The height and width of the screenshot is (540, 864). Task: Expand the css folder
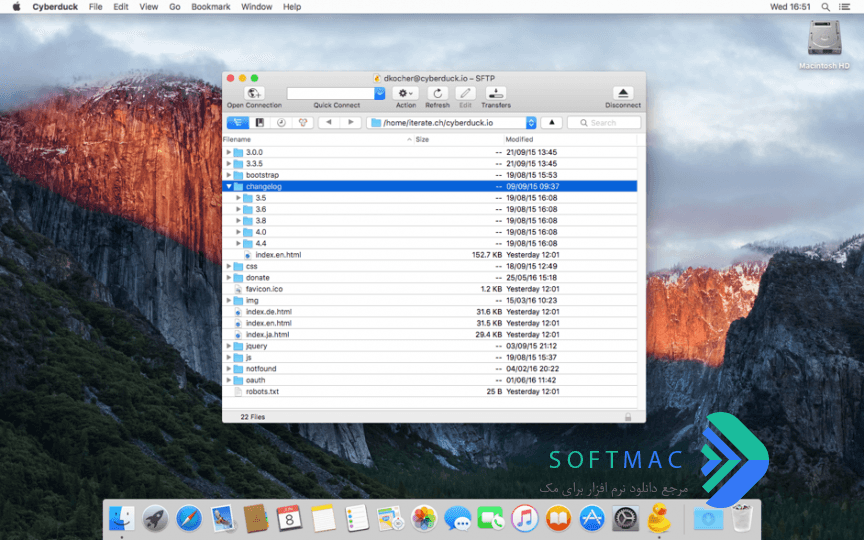(229, 266)
